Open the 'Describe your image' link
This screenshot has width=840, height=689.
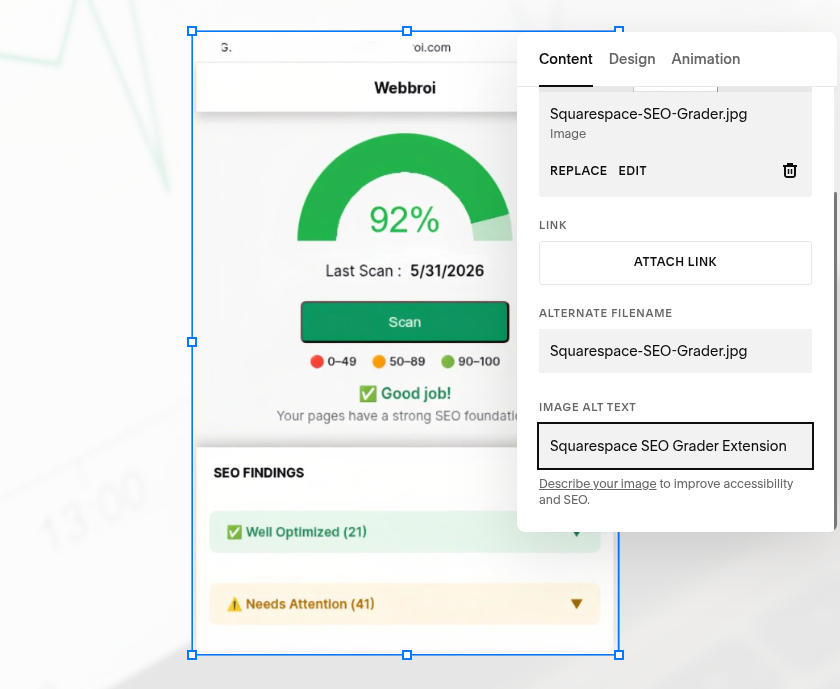point(597,484)
